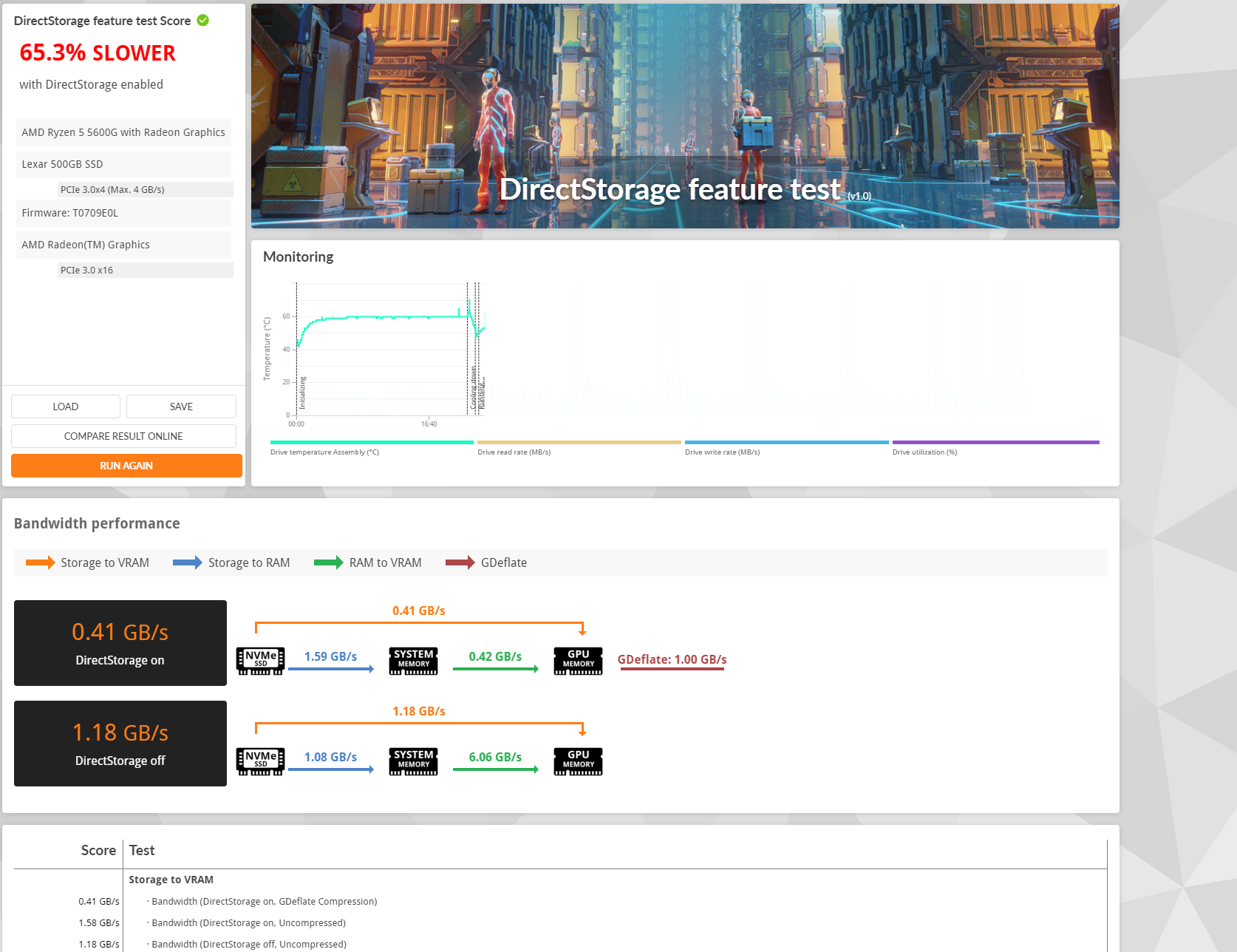Click Firmware: T0709E0L row
The image size is (1237, 952).
[x=123, y=213]
